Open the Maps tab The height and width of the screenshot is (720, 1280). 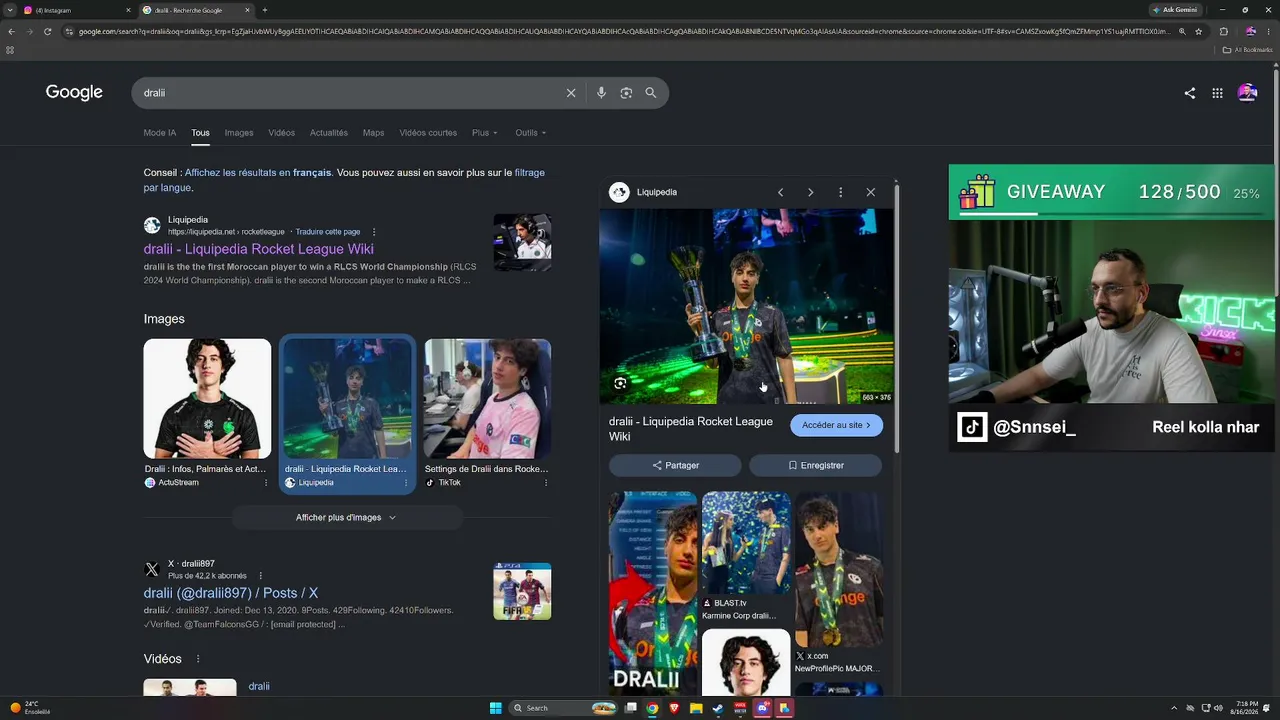(x=373, y=133)
